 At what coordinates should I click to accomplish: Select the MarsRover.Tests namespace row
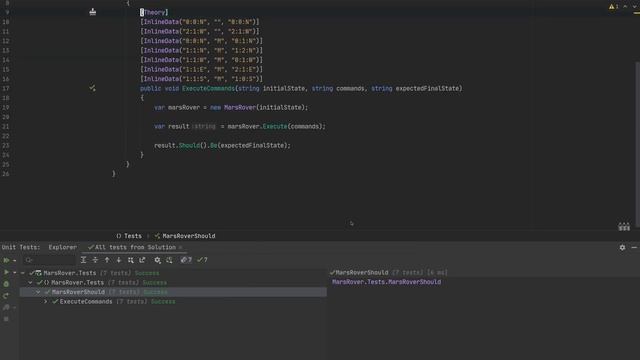[173, 282]
